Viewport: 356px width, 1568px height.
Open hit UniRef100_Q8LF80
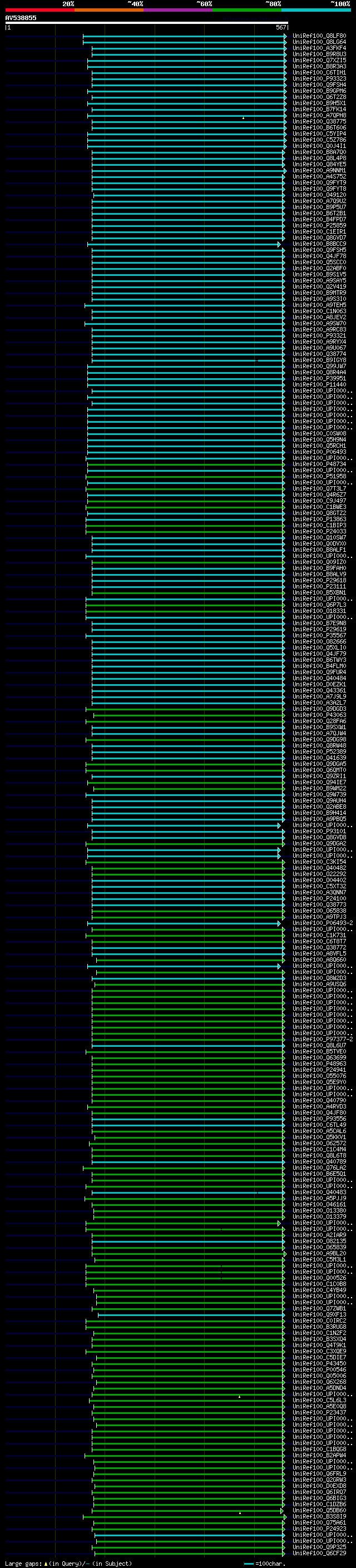click(x=319, y=36)
